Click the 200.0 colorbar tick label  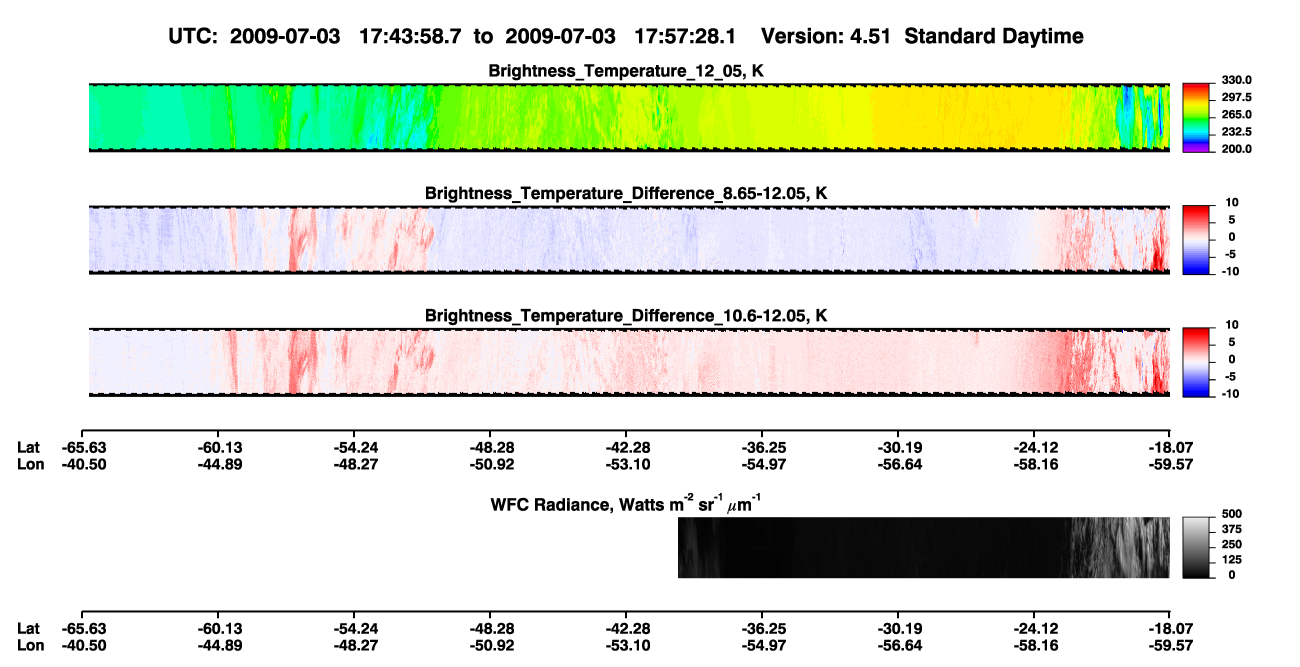pyautogui.click(x=1238, y=148)
